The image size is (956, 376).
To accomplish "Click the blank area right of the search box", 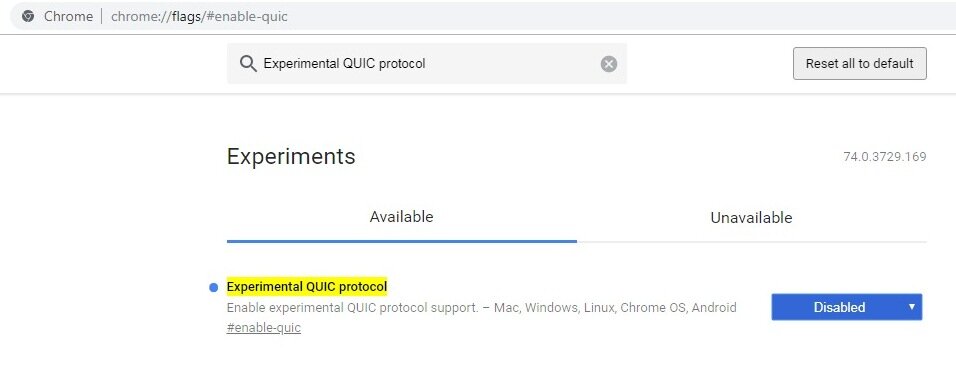I will point(710,63).
